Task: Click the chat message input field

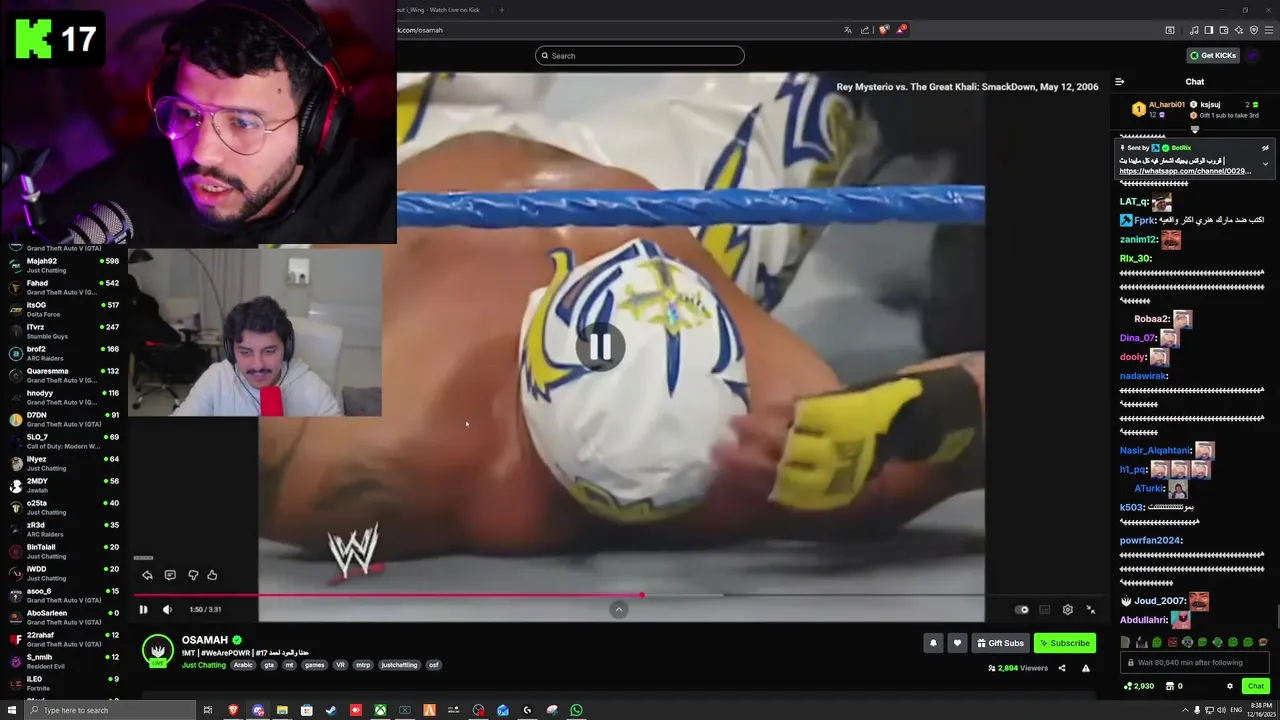Action: 1196,662
